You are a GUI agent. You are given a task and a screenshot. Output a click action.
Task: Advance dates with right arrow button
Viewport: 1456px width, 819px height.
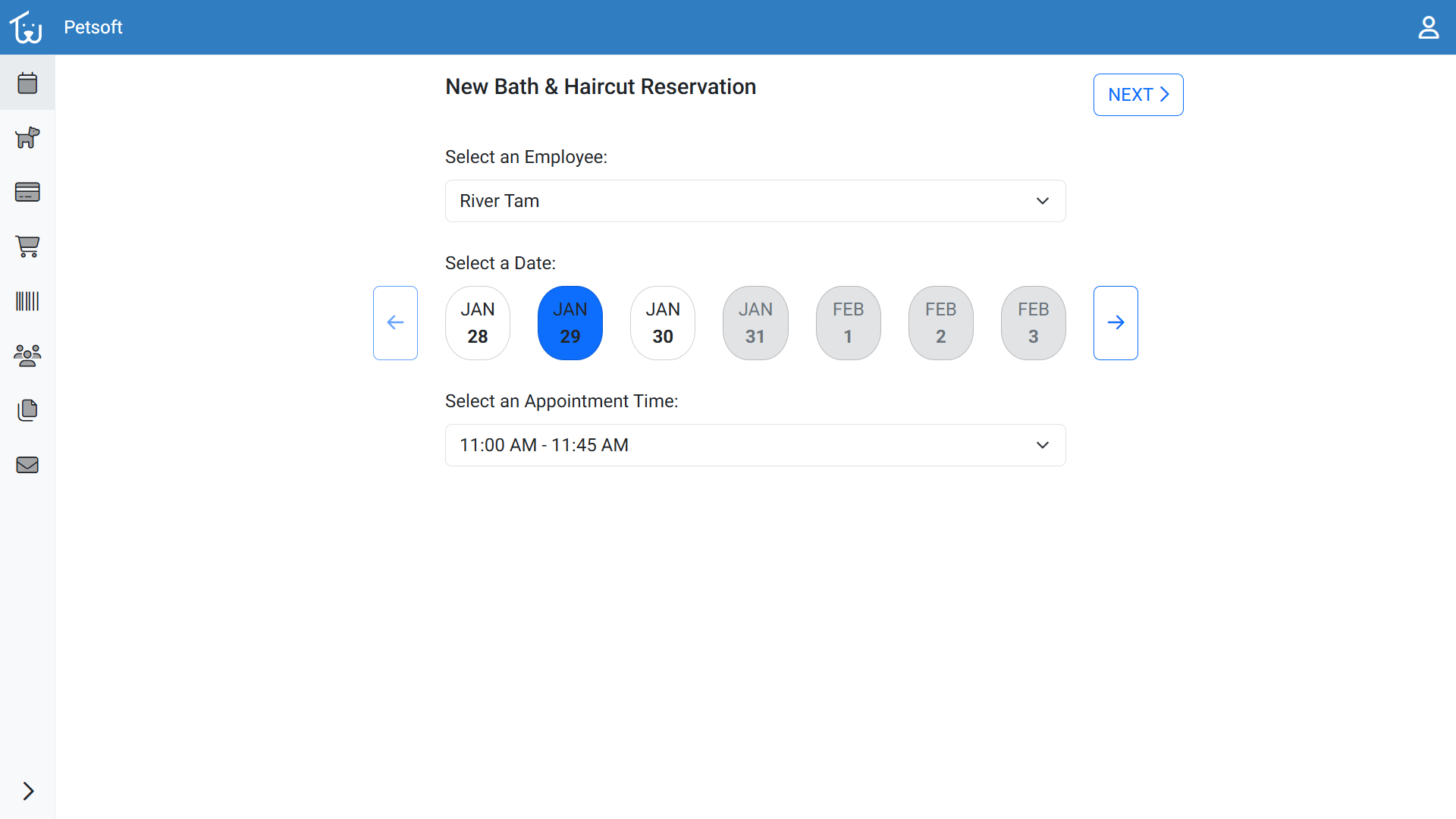pos(1116,323)
